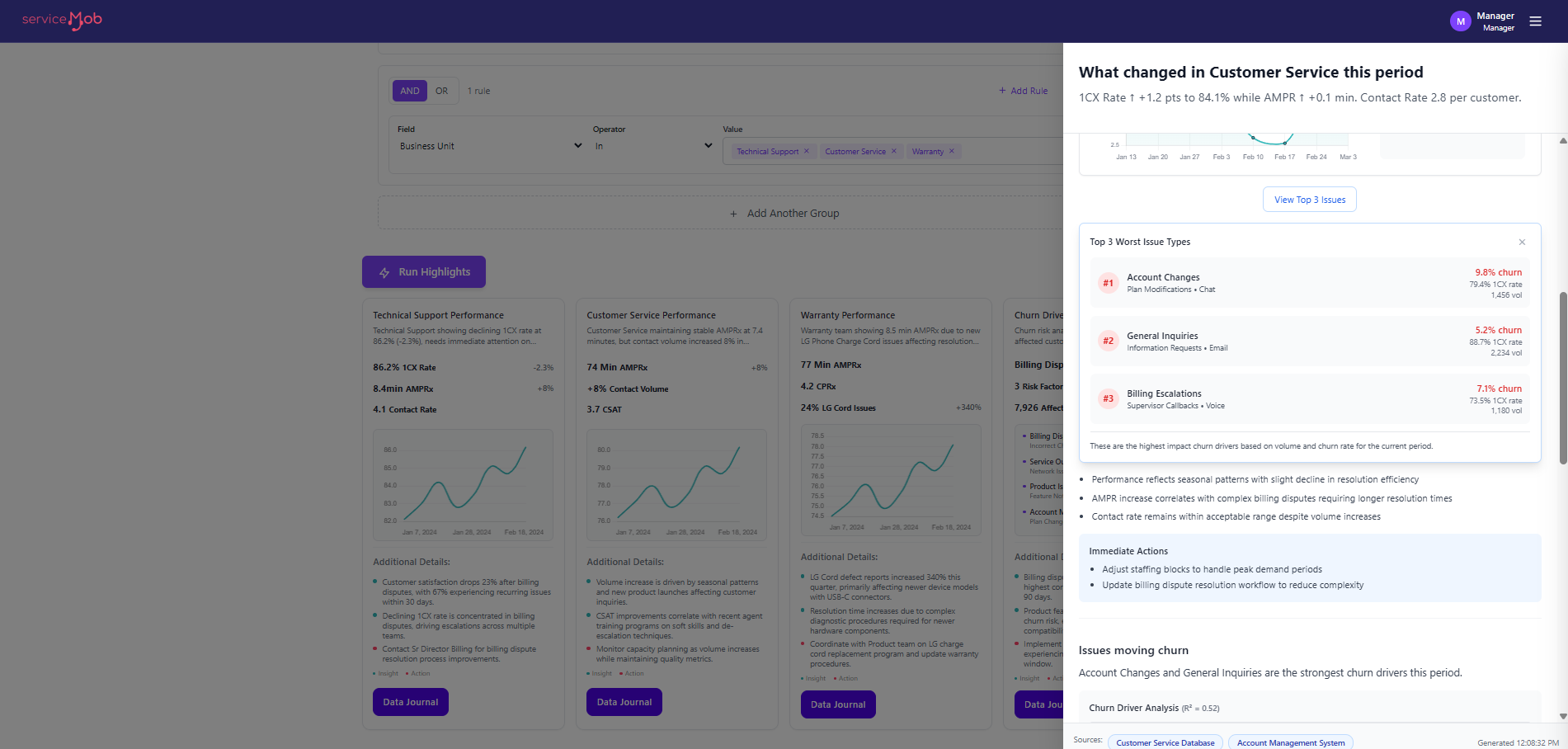Image resolution: width=1568 pixels, height=749 pixels.
Task: Open the hamburger navigation menu
Action: 1535,21
